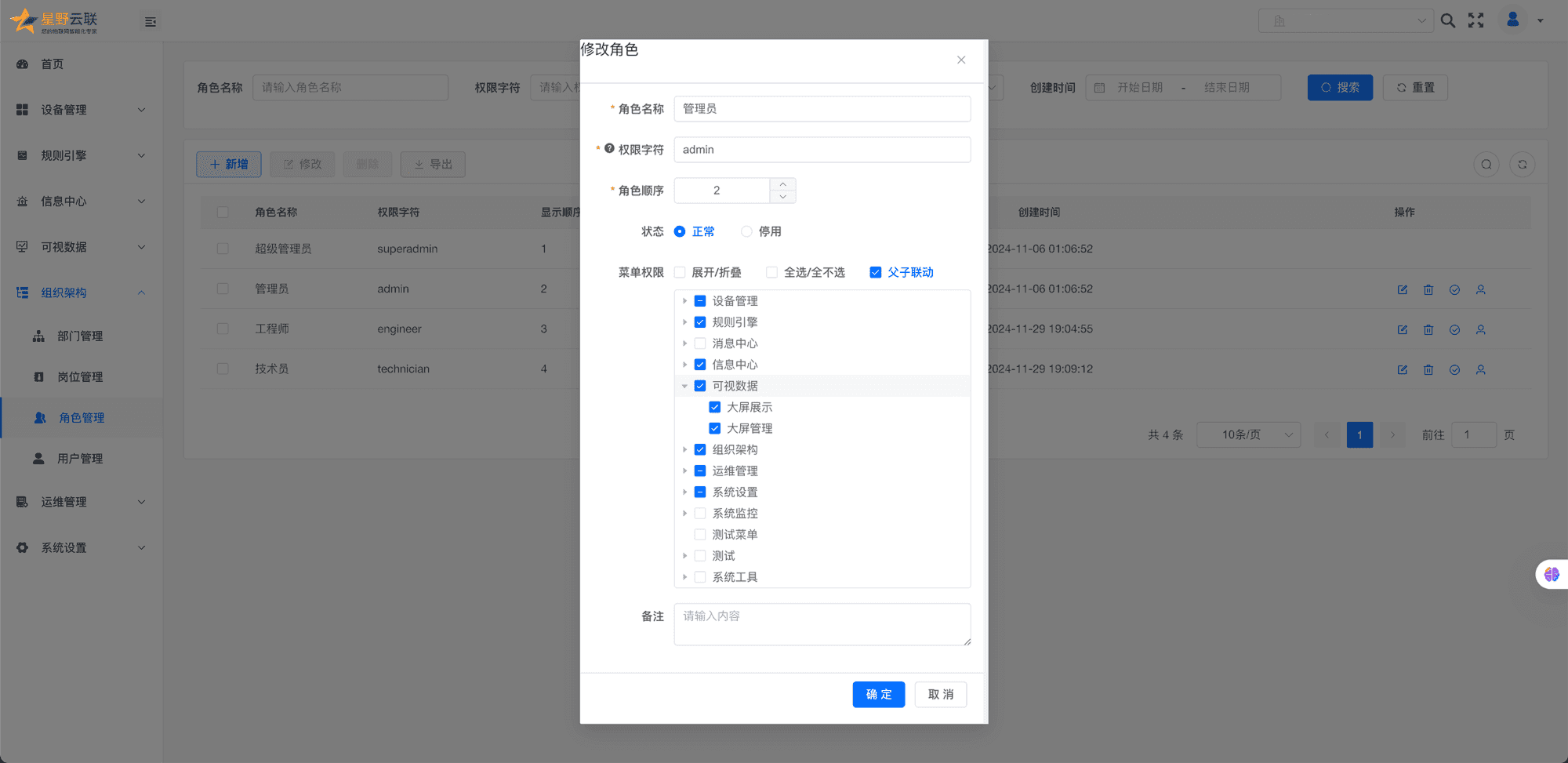This screenshot has height=763, width=1568.
Task: Select the 停用 status radio button
Action: [x=746, y=231]
